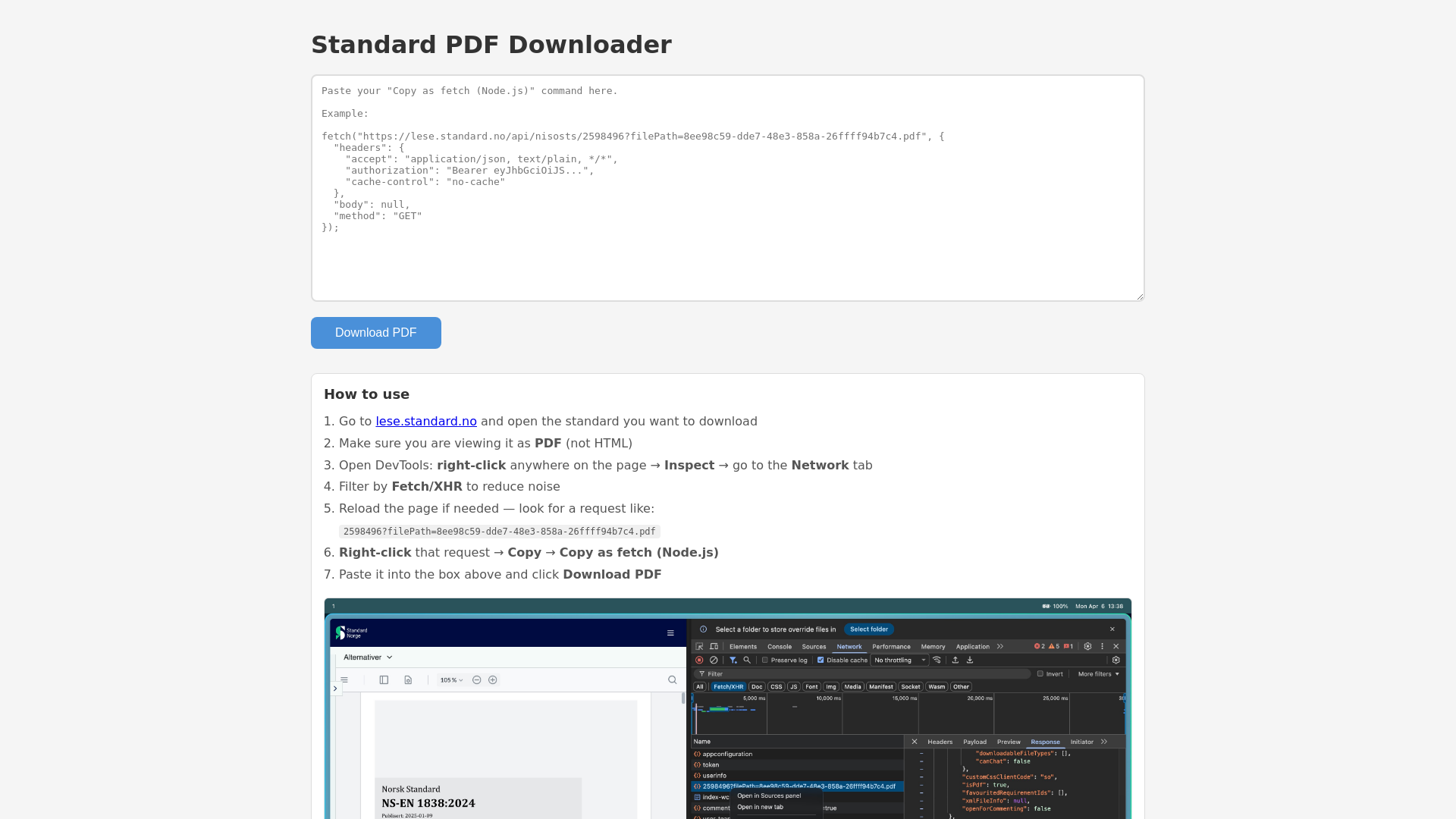Open the Application tab in DevTools
Viewport: 1456px width, 819px height.
click(x=972, y=647)
